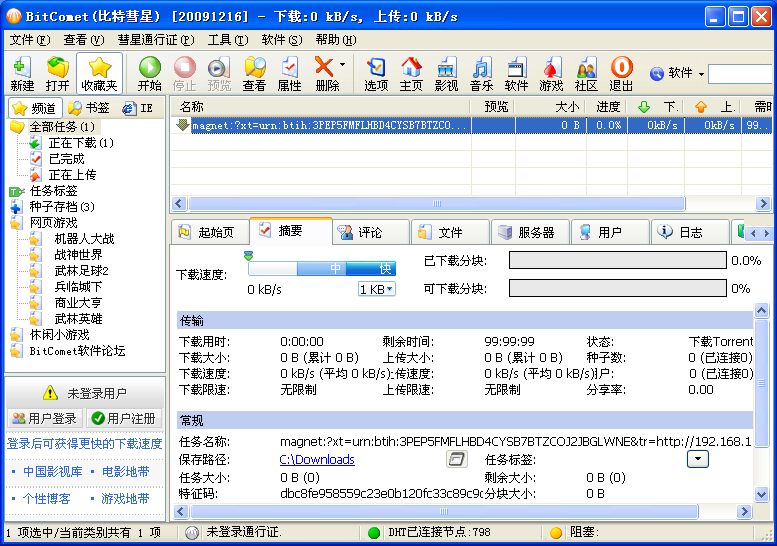
Task: Click the 打开 (Open) toolbar icon
Action: point(57,73)
